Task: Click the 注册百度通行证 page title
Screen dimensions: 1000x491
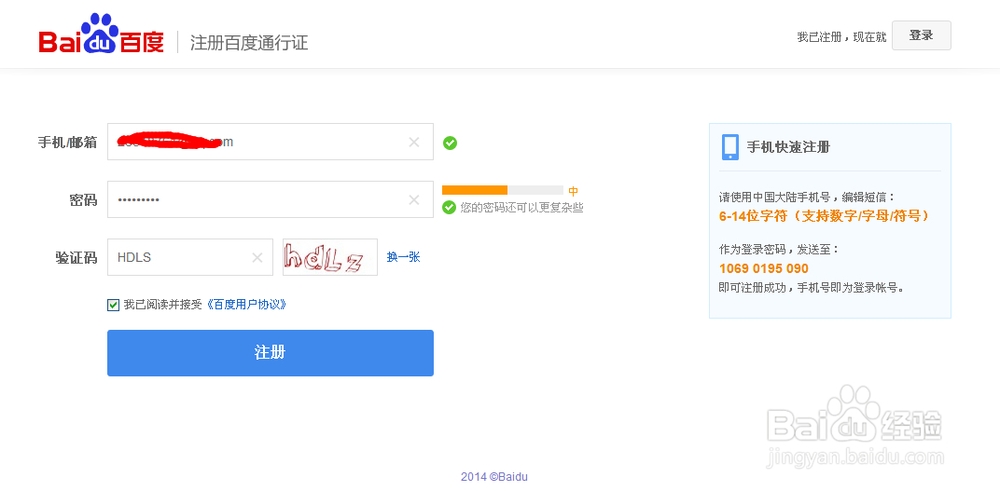Action: 249,43
